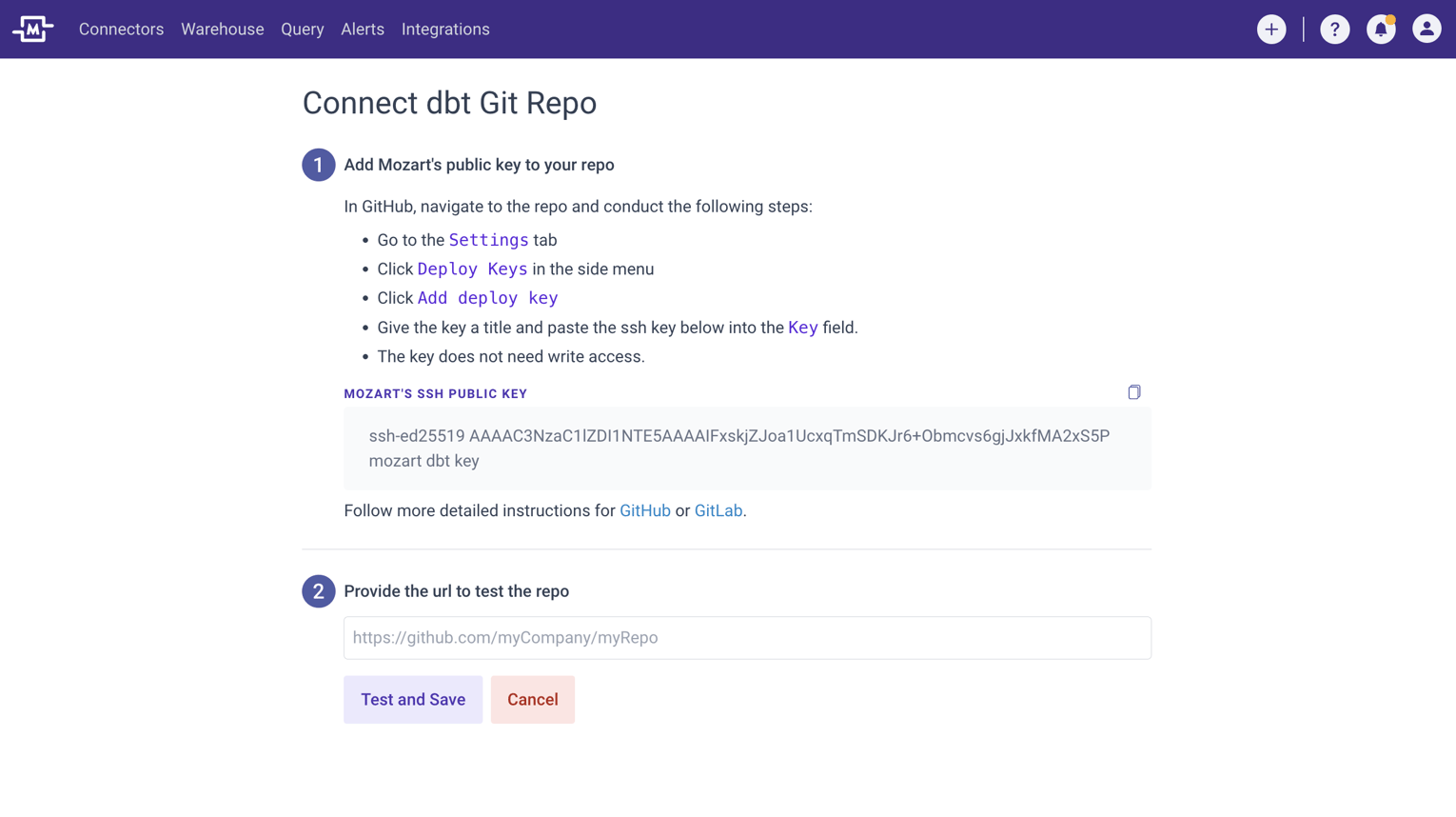The width and height of the screenshot is (1456, 817).
Task: Click the step 1 number badge
Action: point(318,165)
